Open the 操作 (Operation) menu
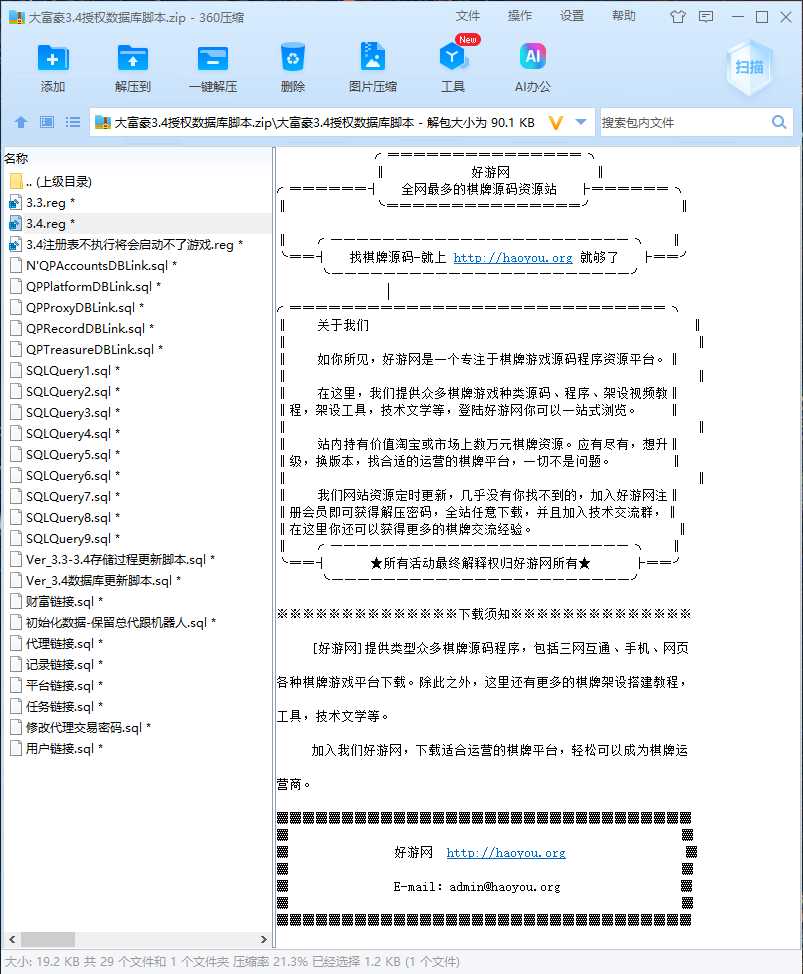 coord(520,16)
